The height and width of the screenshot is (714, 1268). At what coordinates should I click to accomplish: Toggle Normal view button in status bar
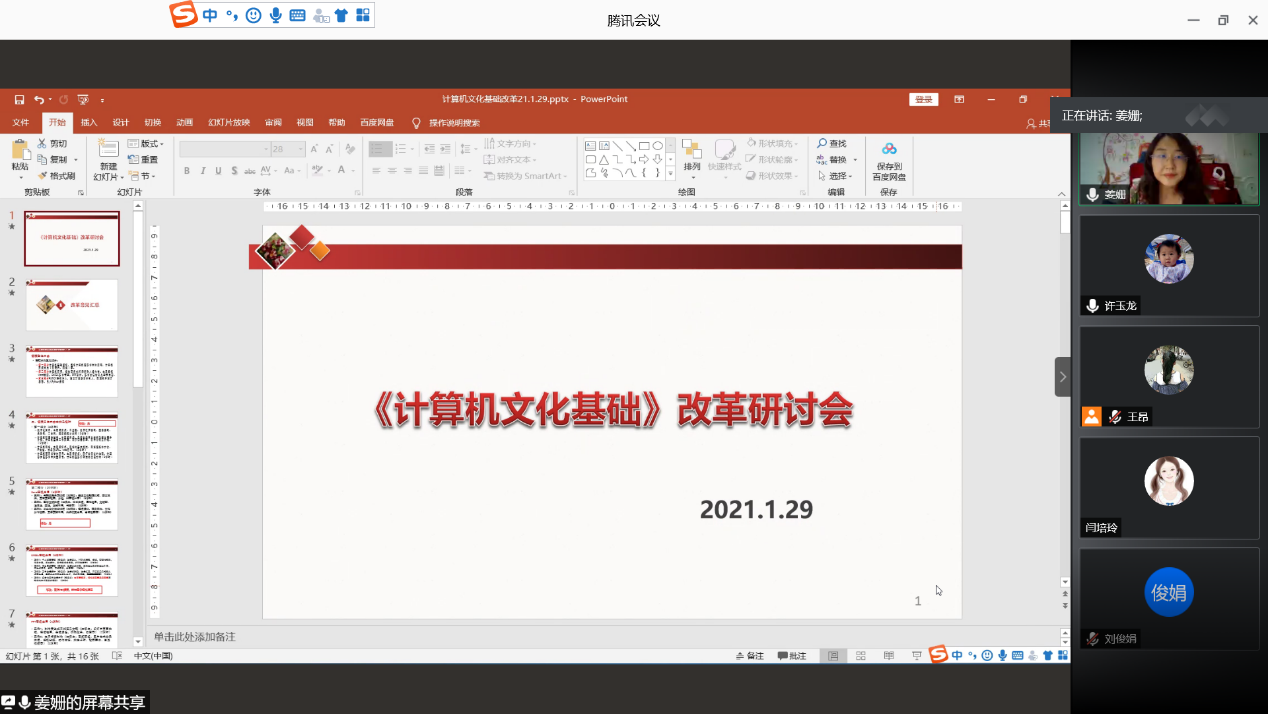click(x=832, y=656)
